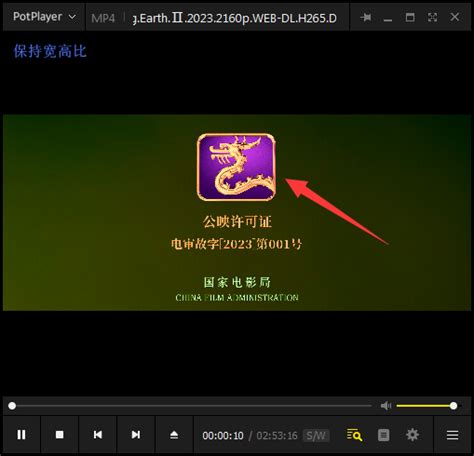474x456 pixels.
Task: Open the hamburger playlist menu
Action: pos(452,435)
